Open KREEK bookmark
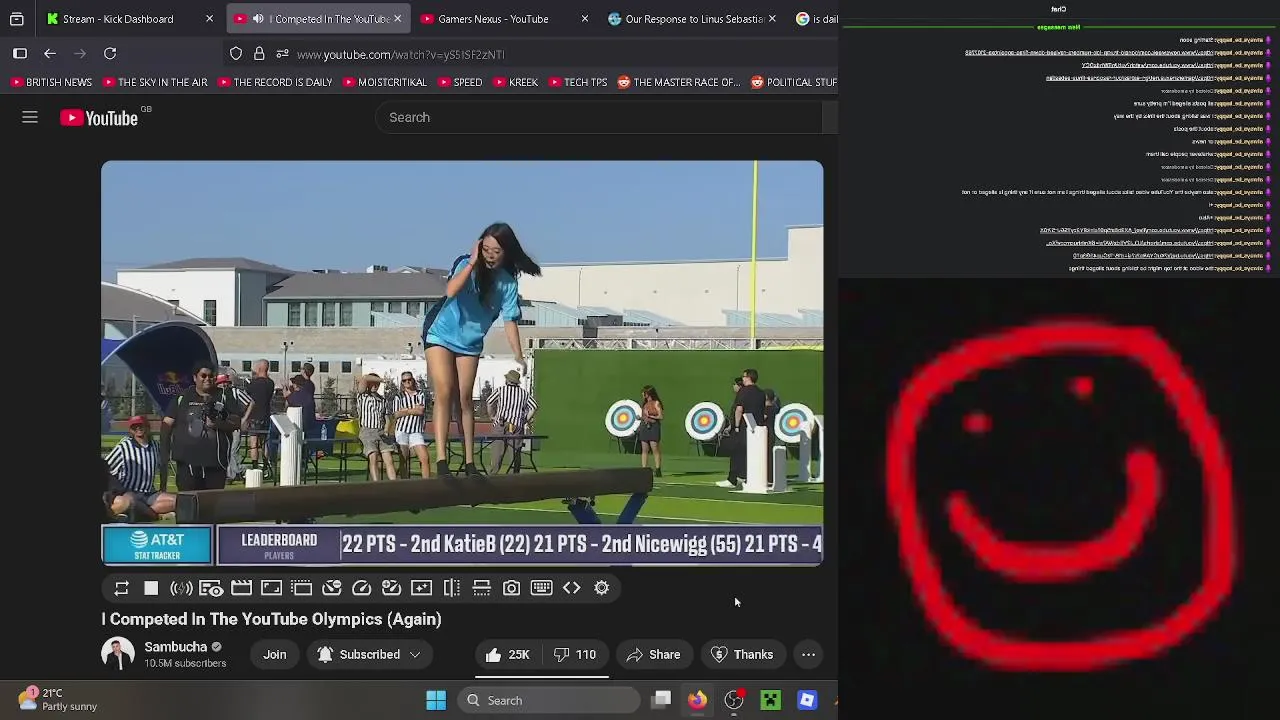This screenshot has width=1280, height=720. [514, 82]
